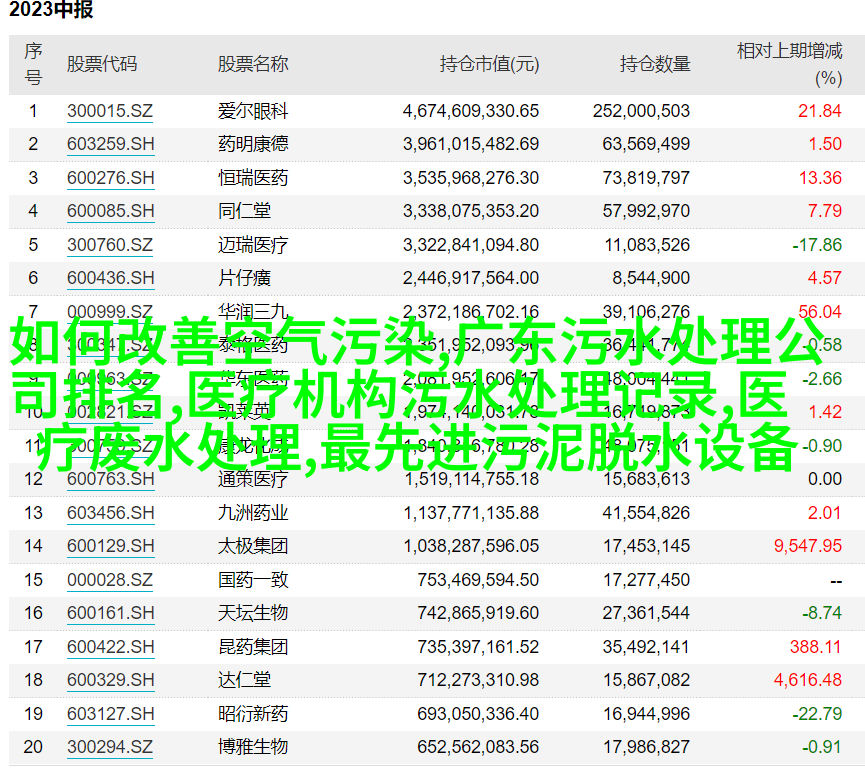Click the stock name 片仔癀
This screenshot has width=865, height=776.
point(244,278)
